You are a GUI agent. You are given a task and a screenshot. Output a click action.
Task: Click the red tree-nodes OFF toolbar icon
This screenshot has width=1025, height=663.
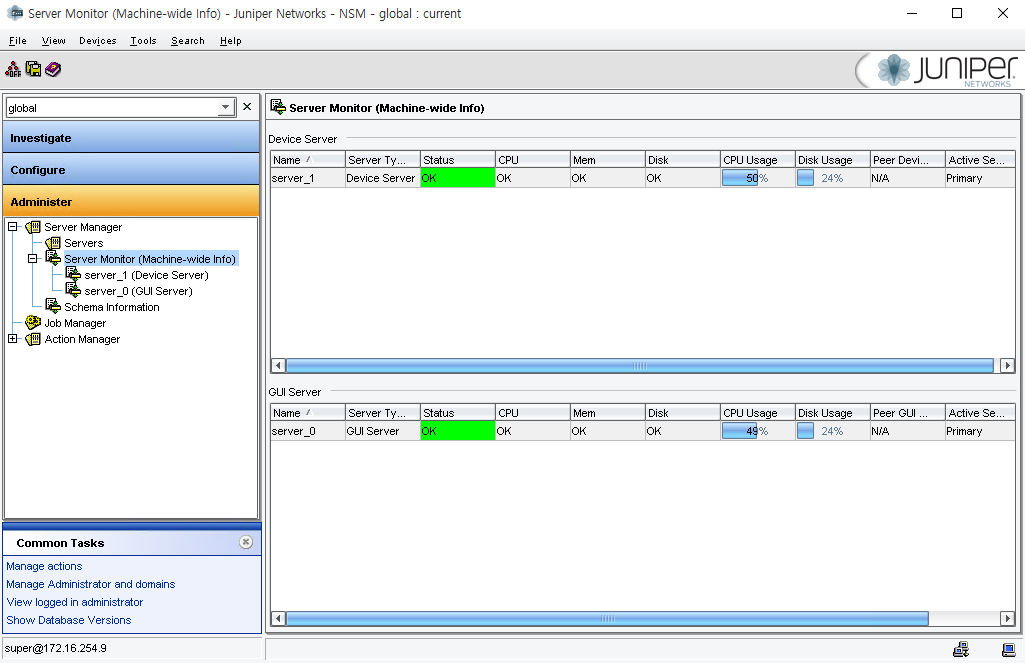[13, 69]
